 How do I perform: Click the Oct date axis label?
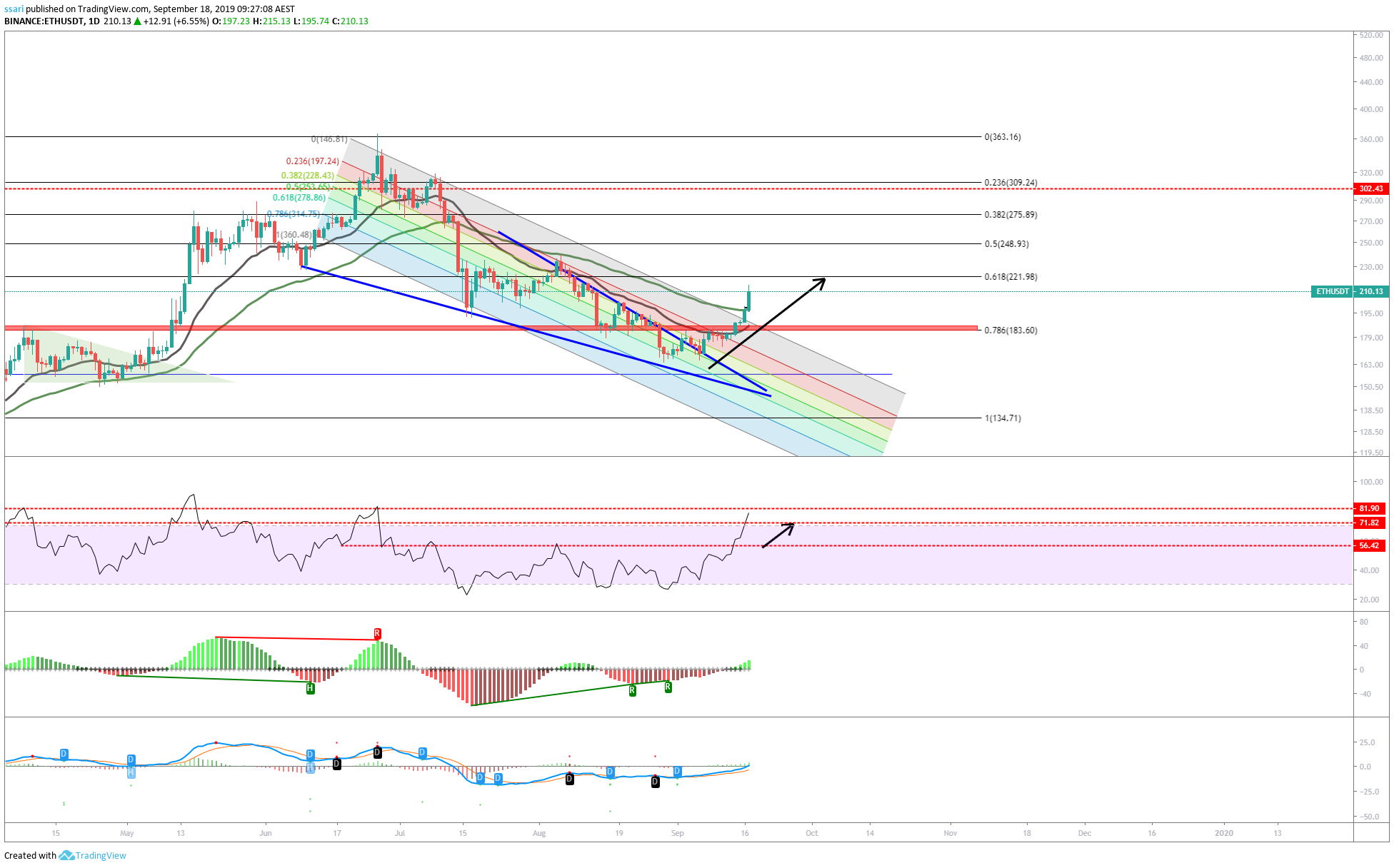click(812, 833)
